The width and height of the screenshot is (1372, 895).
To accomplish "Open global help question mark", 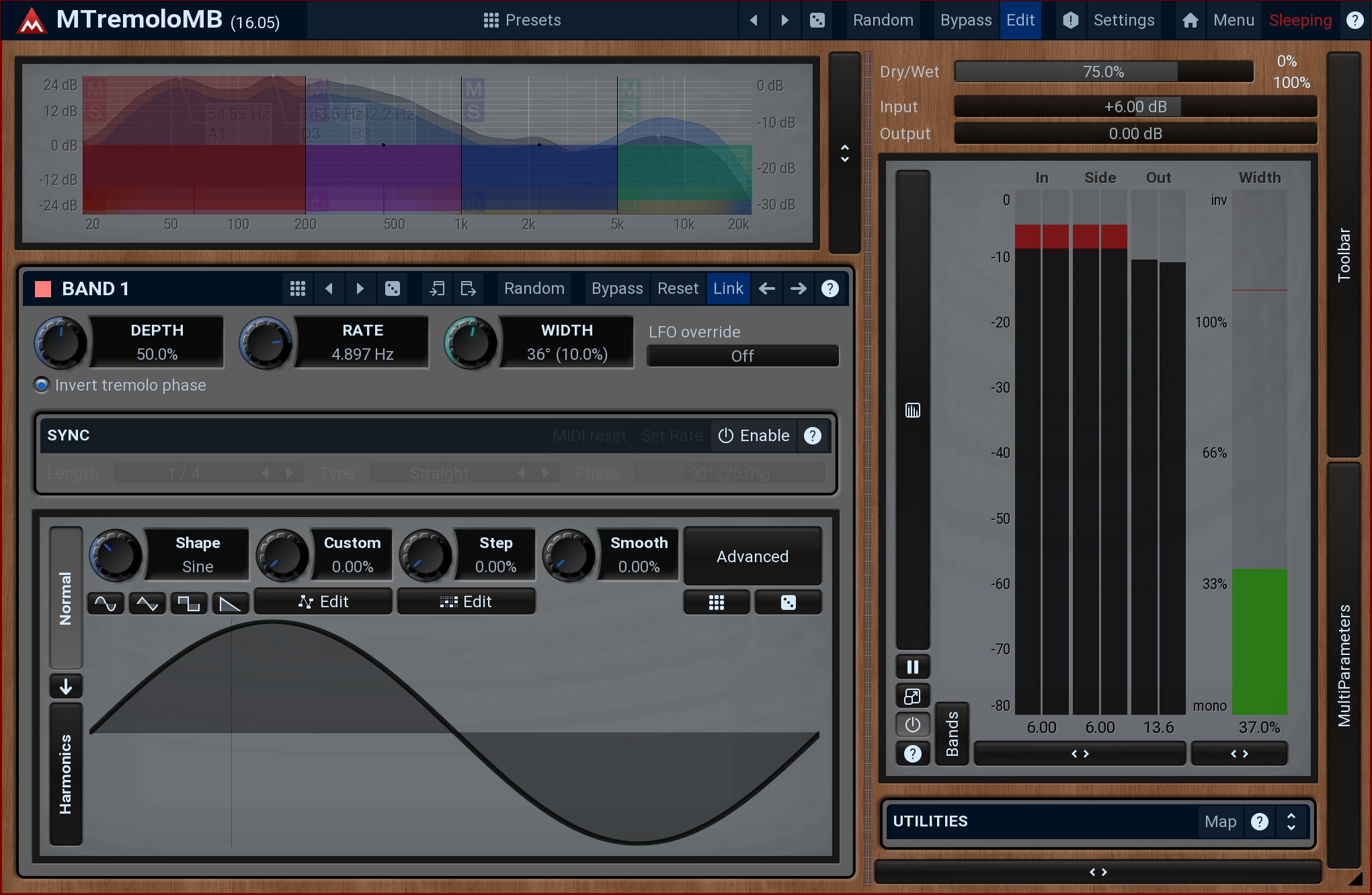I will [x=1355, y=20].
